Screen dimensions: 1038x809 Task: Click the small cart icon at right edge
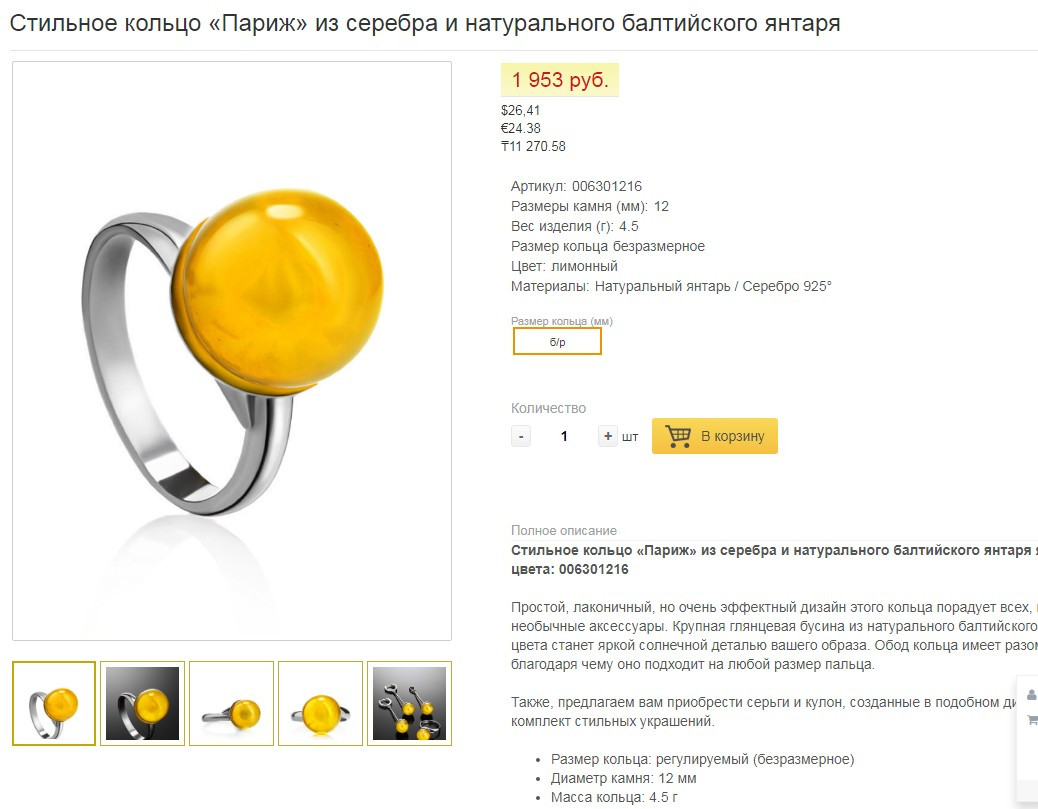[x=1032, y=719]
